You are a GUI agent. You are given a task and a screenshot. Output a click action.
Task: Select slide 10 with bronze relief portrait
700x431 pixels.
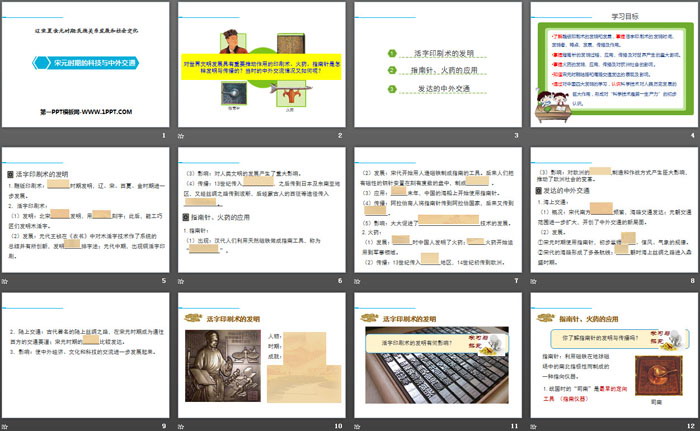coord(262,356)
